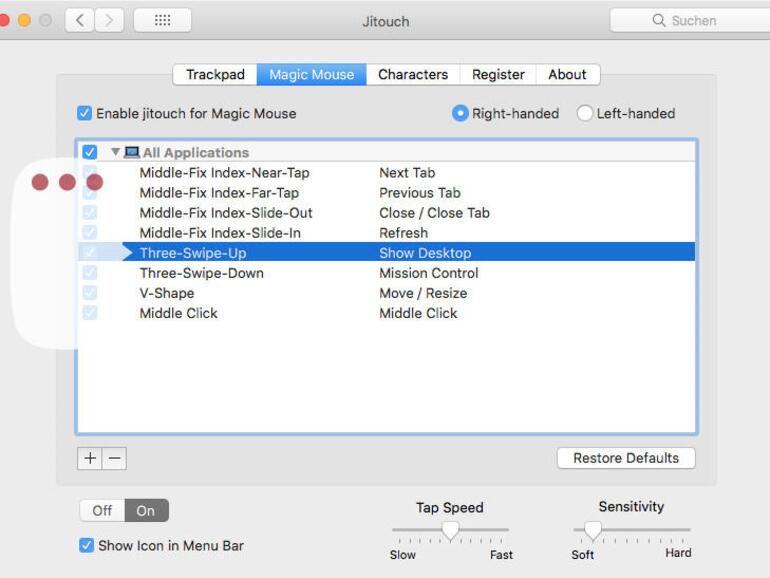Click the All Applications group label
Screen dimensions: 770x578
pos(196,153)
